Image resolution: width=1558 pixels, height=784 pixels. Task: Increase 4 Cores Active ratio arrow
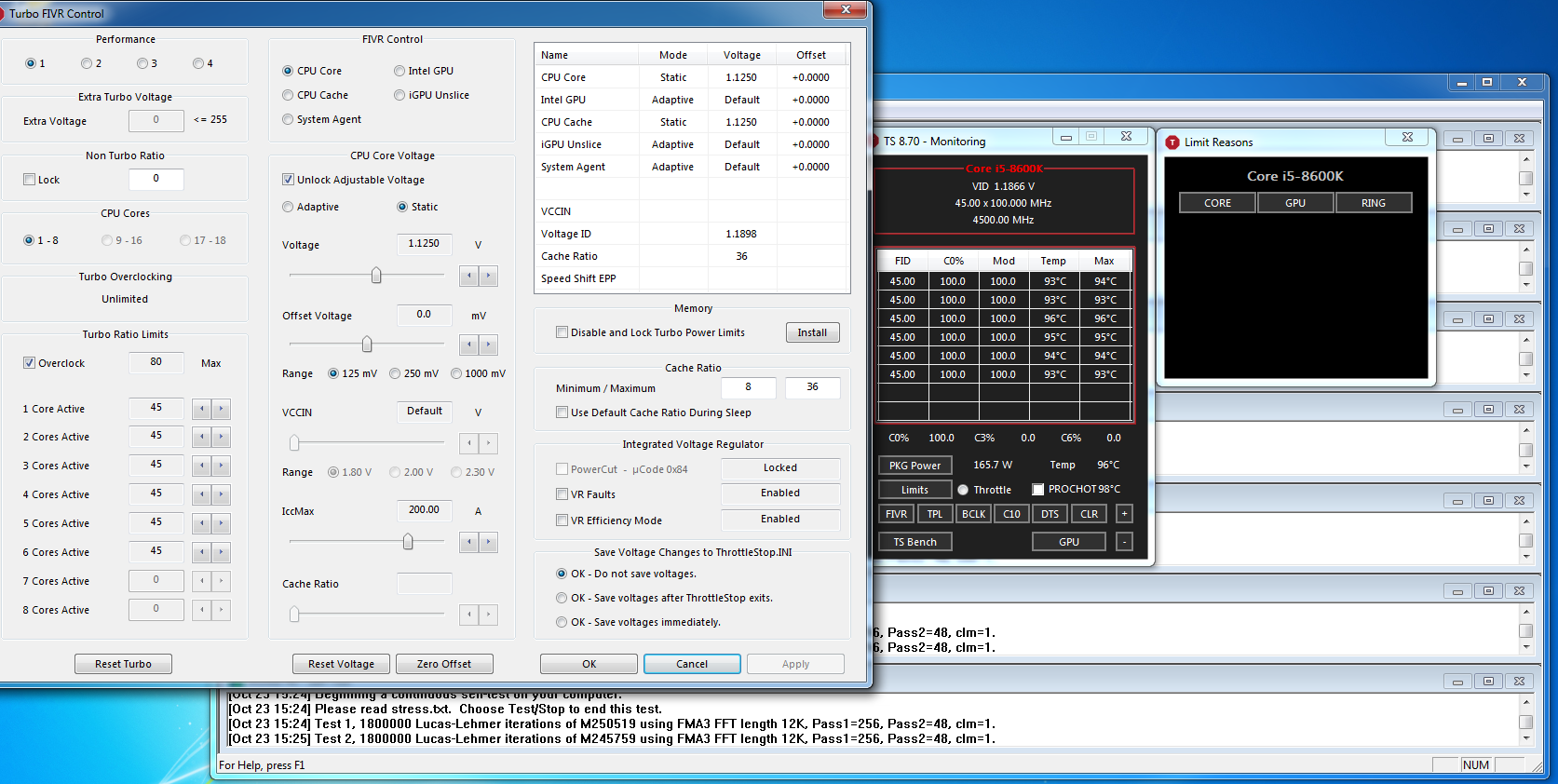point(221,494)
